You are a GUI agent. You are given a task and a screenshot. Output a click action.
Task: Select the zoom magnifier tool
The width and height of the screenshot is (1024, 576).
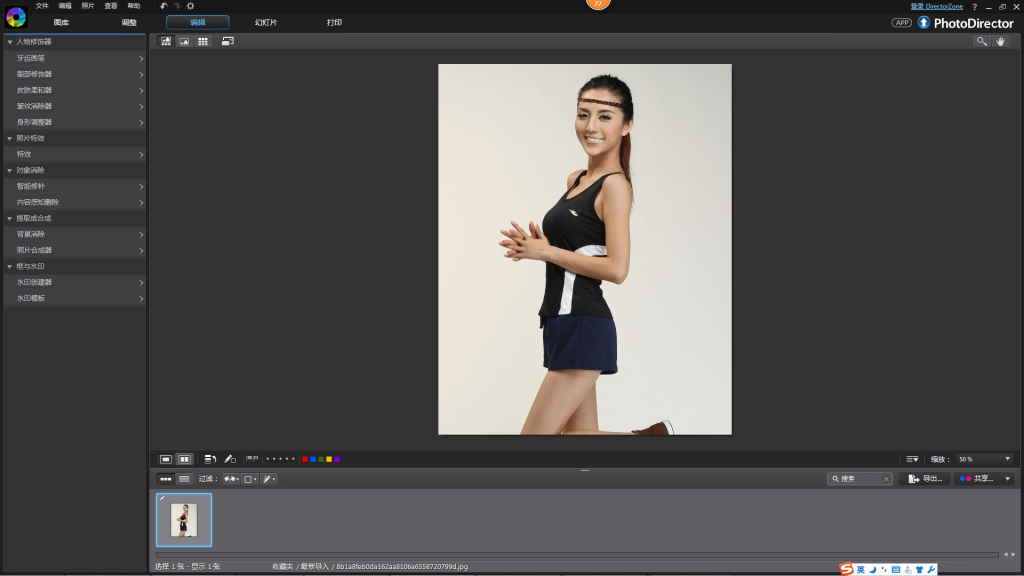(x=982, y=41)
